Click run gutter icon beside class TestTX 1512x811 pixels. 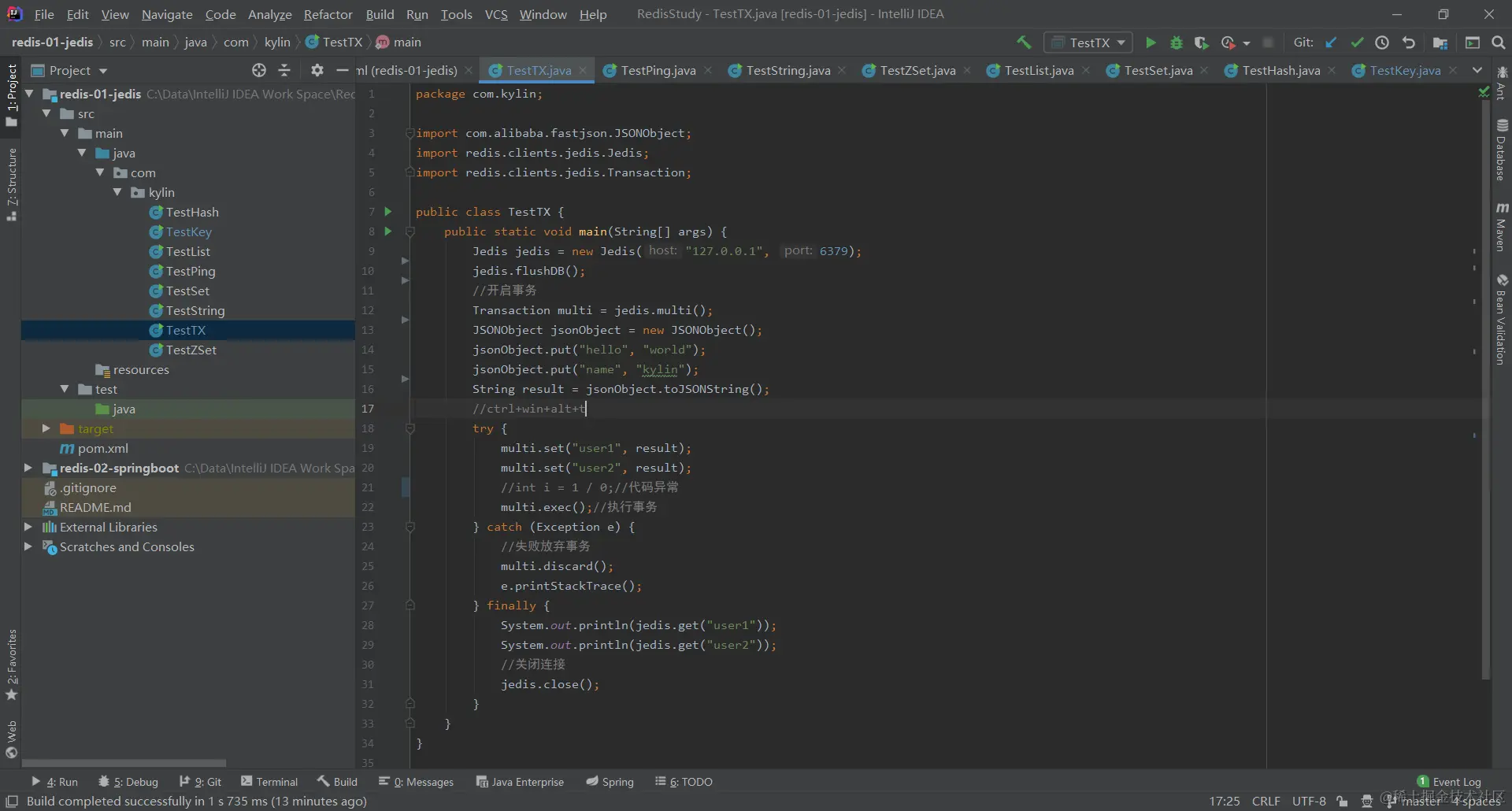(387, 211)
